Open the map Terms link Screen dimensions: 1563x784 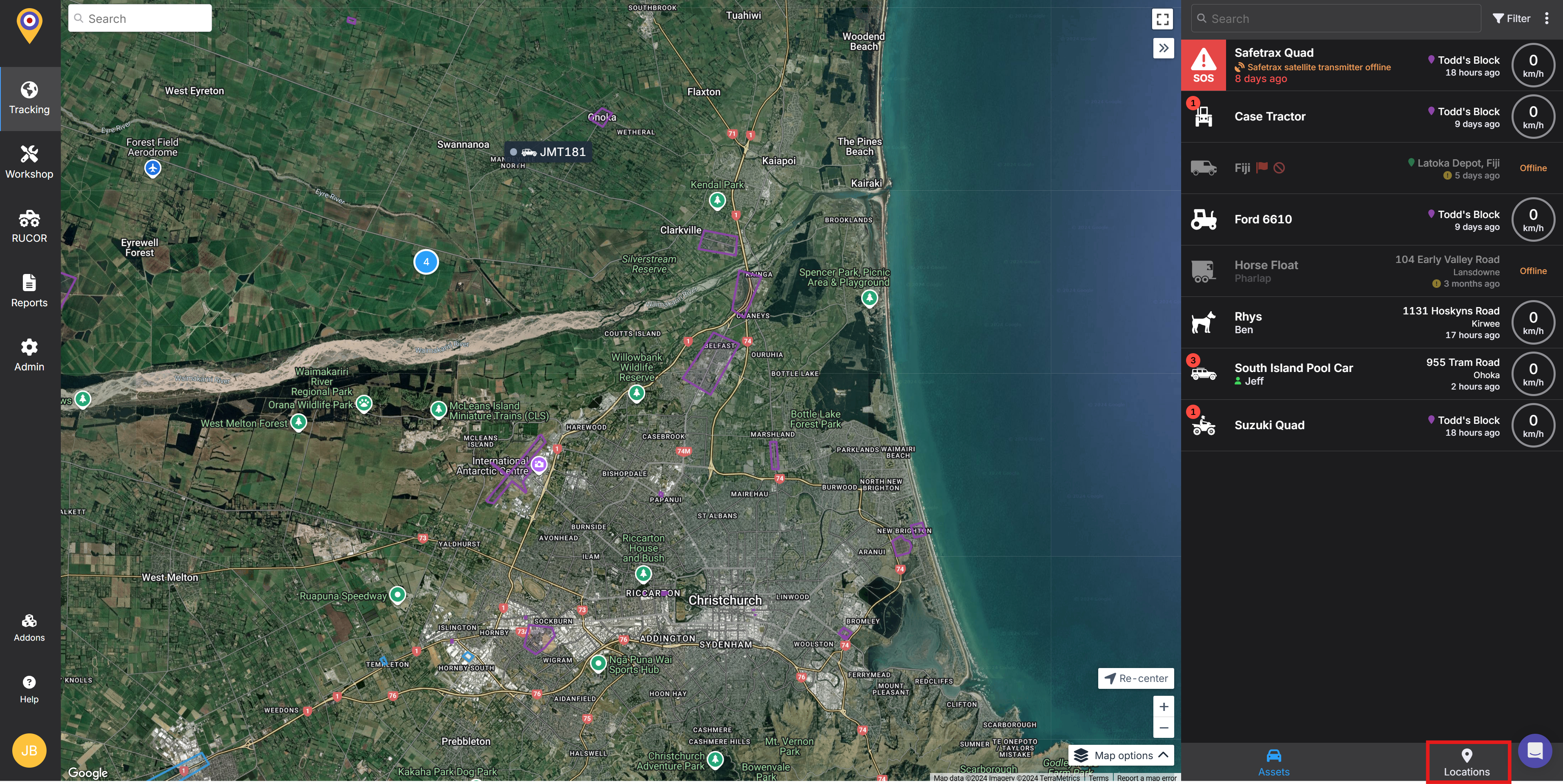click(x=1098, y=778)
